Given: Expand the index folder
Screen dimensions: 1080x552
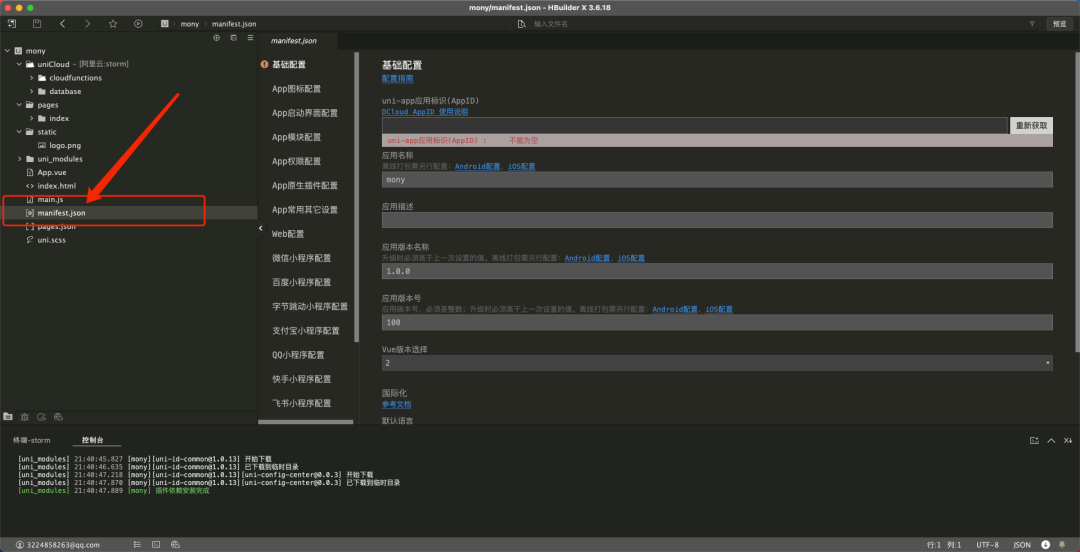Looking at the screenshot, I should pyautogui.click(x=32, y=119).
